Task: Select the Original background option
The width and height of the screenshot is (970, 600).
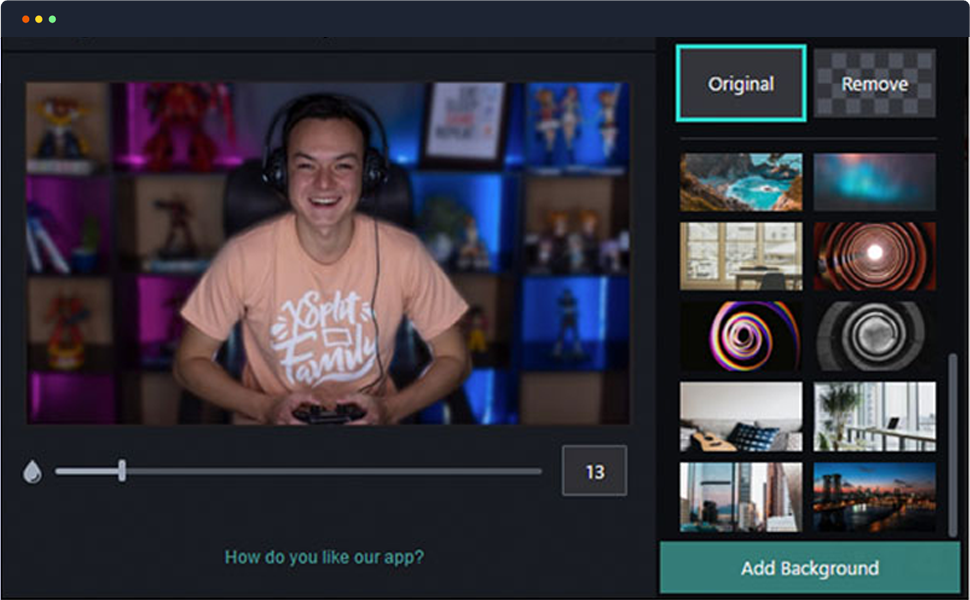Action: point(741,84)
